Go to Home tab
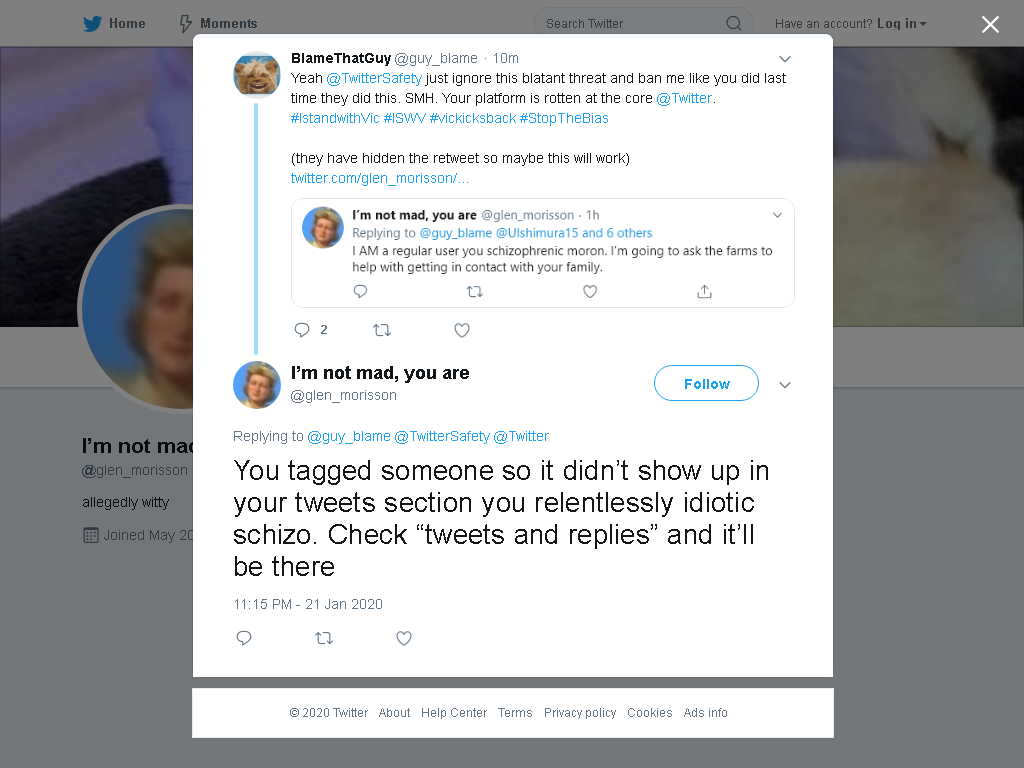The width and height of the screenshot is (1024, 768). click(x=114, y=24)
